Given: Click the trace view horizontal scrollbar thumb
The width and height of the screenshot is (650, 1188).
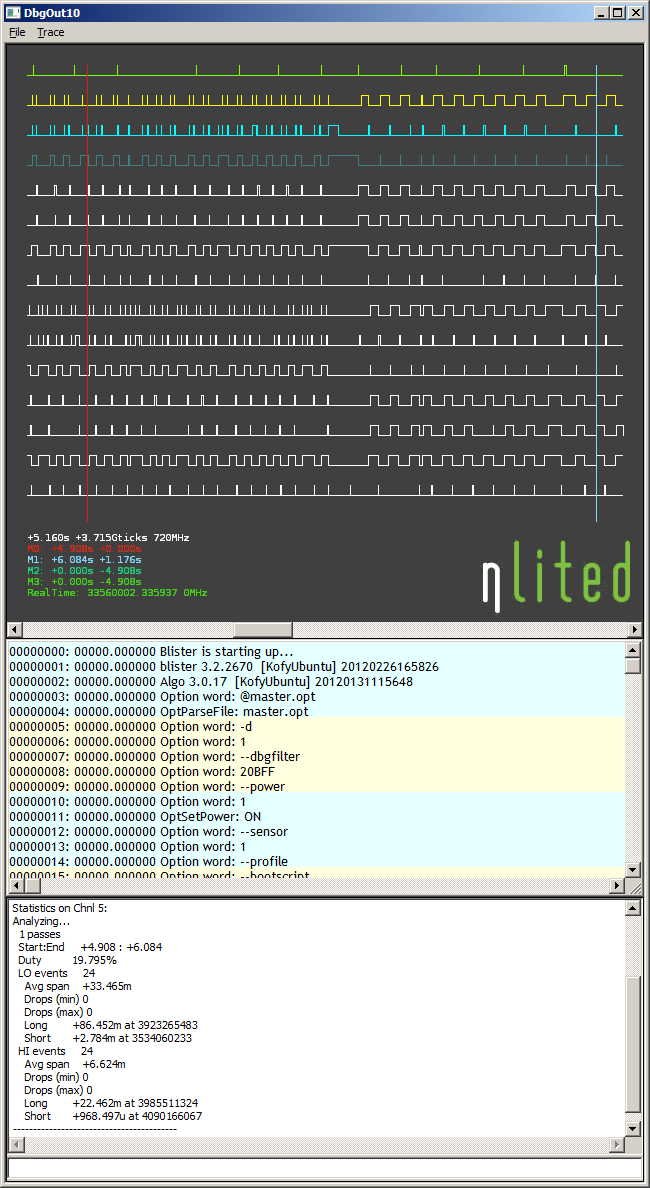Looking at the screenshot, I should 264,629.
